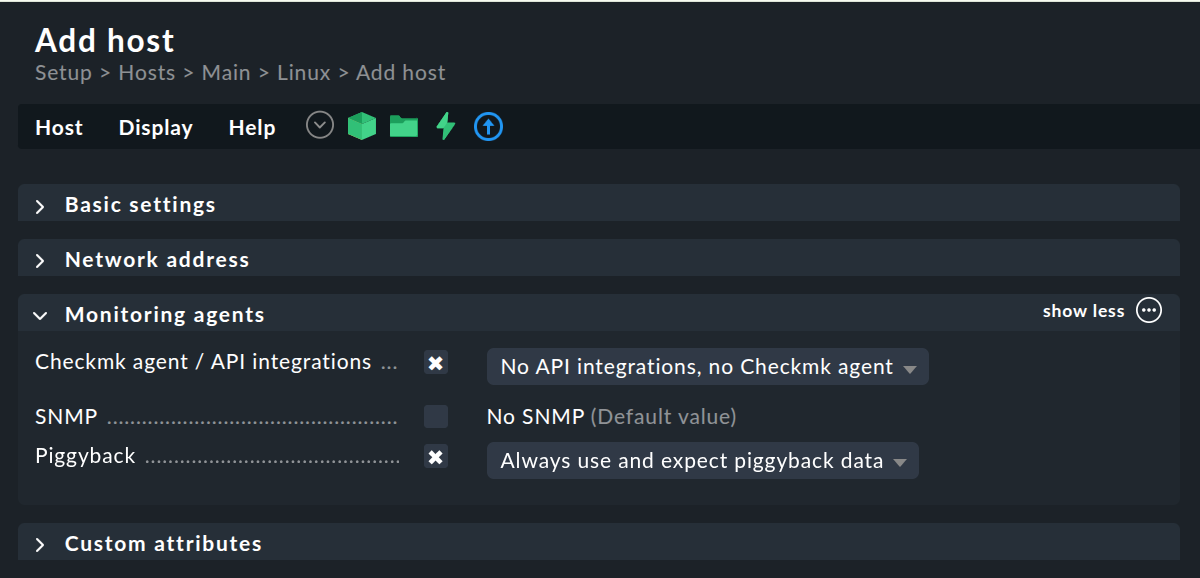Click the show less link
The height and width of the screenshot is (578, 1200).
(x=1083, y=310)
